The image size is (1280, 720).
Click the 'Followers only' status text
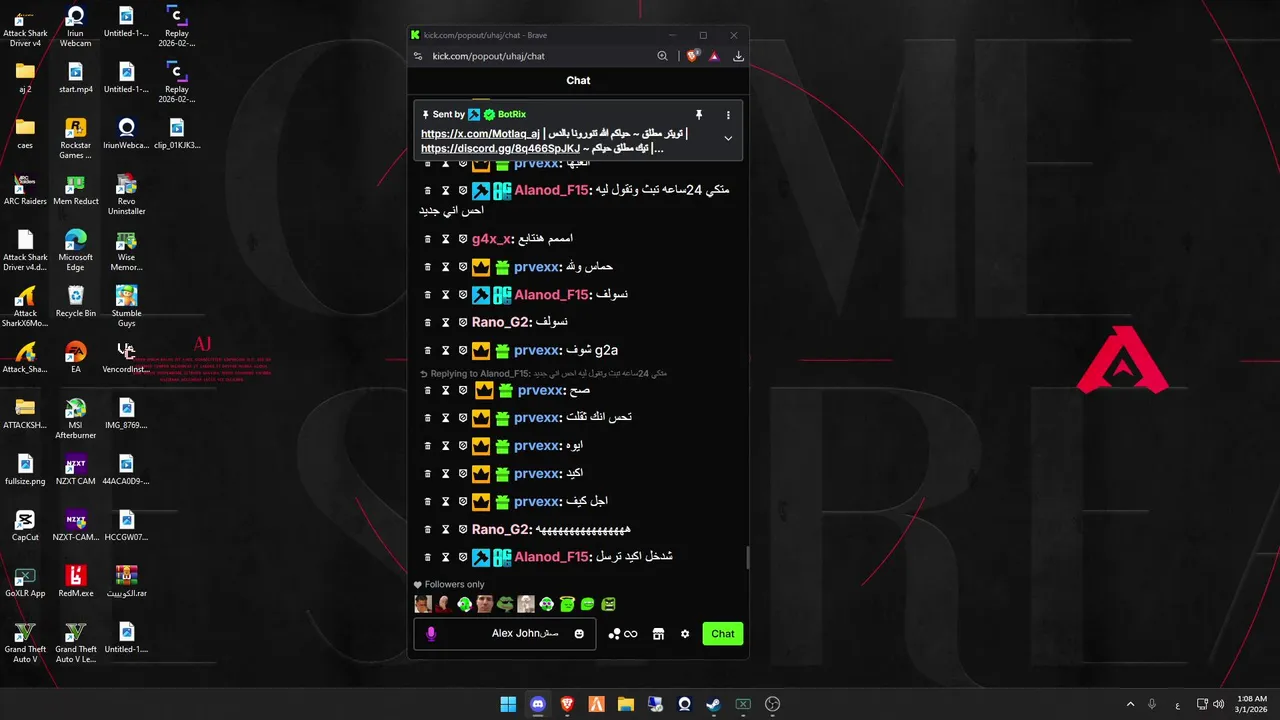(454, 585)
